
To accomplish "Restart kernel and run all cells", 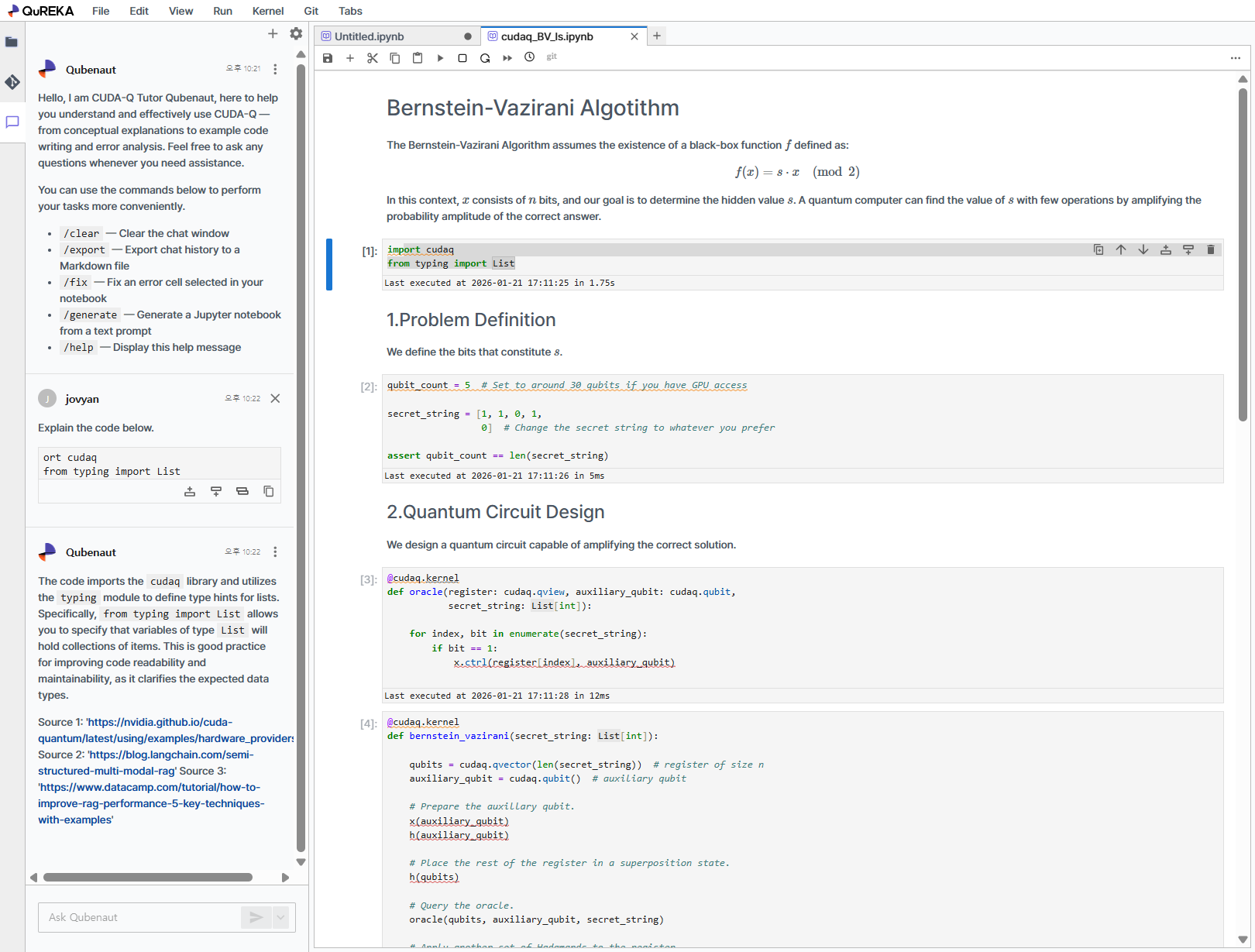I will pyautogui.click(x=507, y=58).
